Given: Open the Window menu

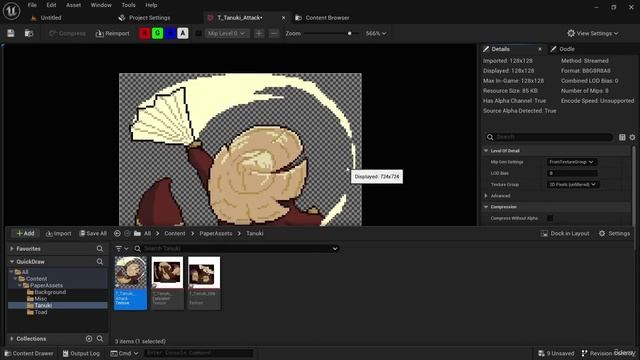Looking at the screenshot, I should click(x=101, y=5).
